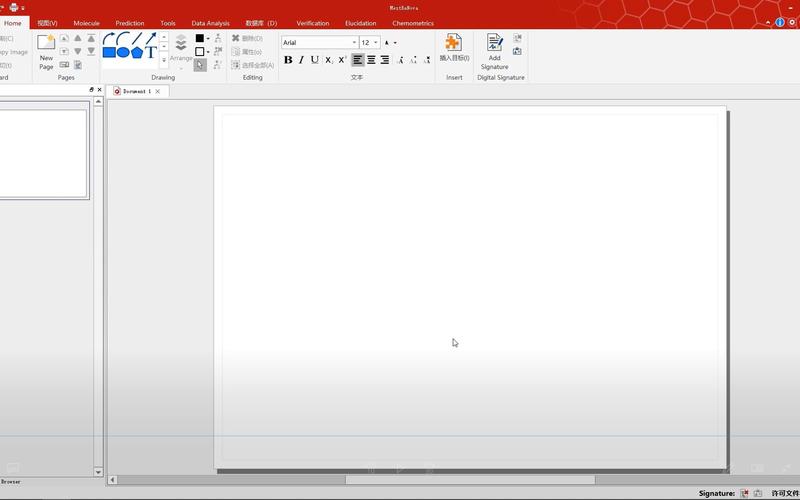Open the Chemometrics ribbon tab
This screenshot has height=500, width=800.
coord(413,23)
